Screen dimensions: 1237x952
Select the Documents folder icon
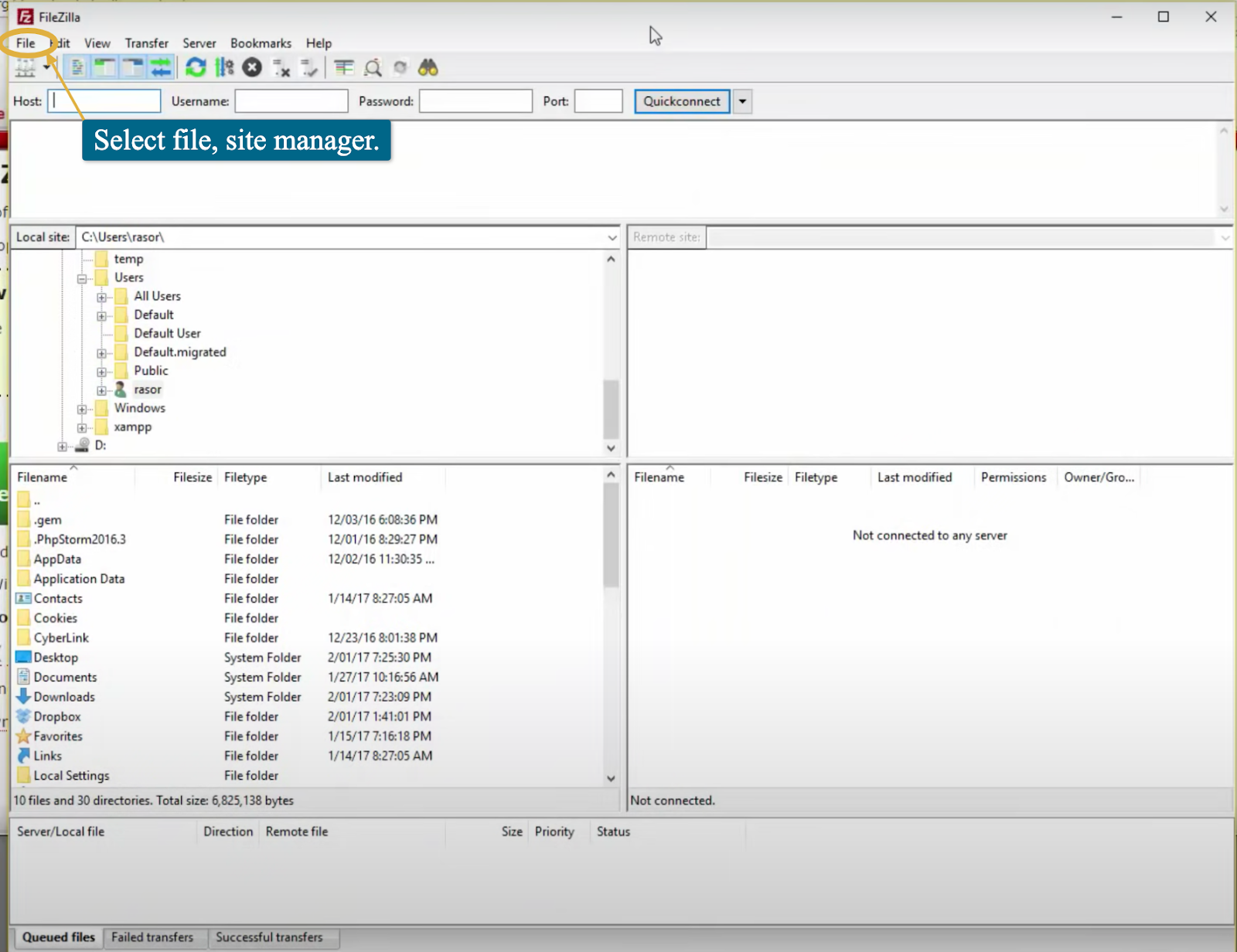click(23, 678)
